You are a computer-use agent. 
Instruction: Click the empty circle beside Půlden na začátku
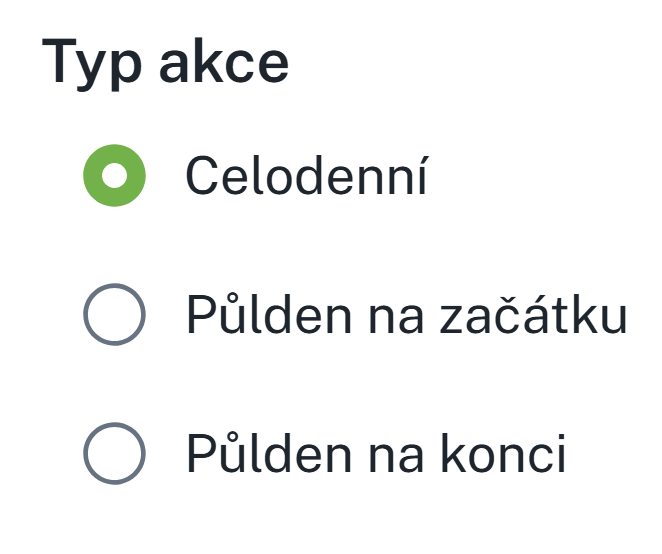point(115,316)
